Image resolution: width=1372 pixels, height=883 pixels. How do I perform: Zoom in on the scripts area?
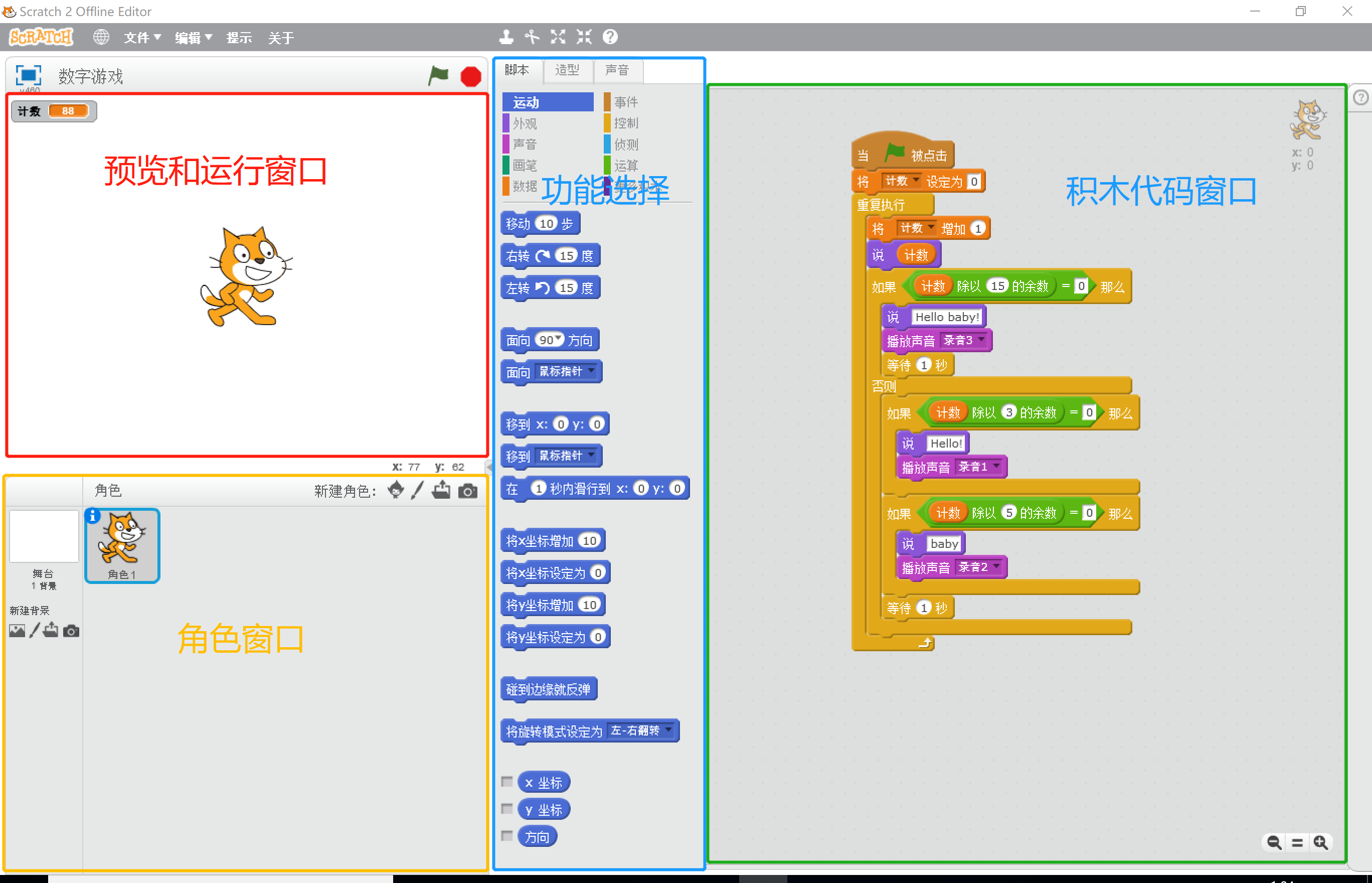(1320, 842)
